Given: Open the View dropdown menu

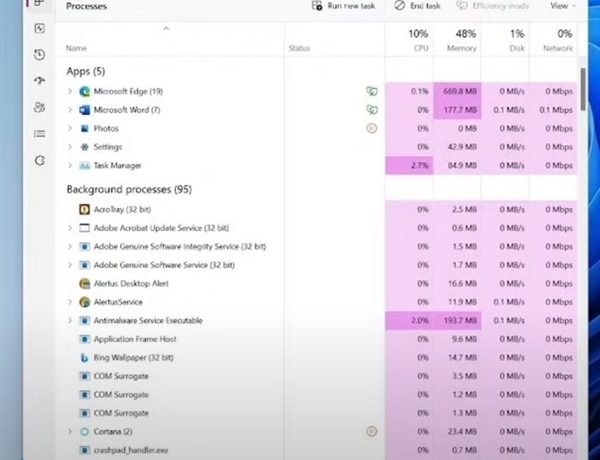Looking at the screenshot, I should tap(562, 6).
